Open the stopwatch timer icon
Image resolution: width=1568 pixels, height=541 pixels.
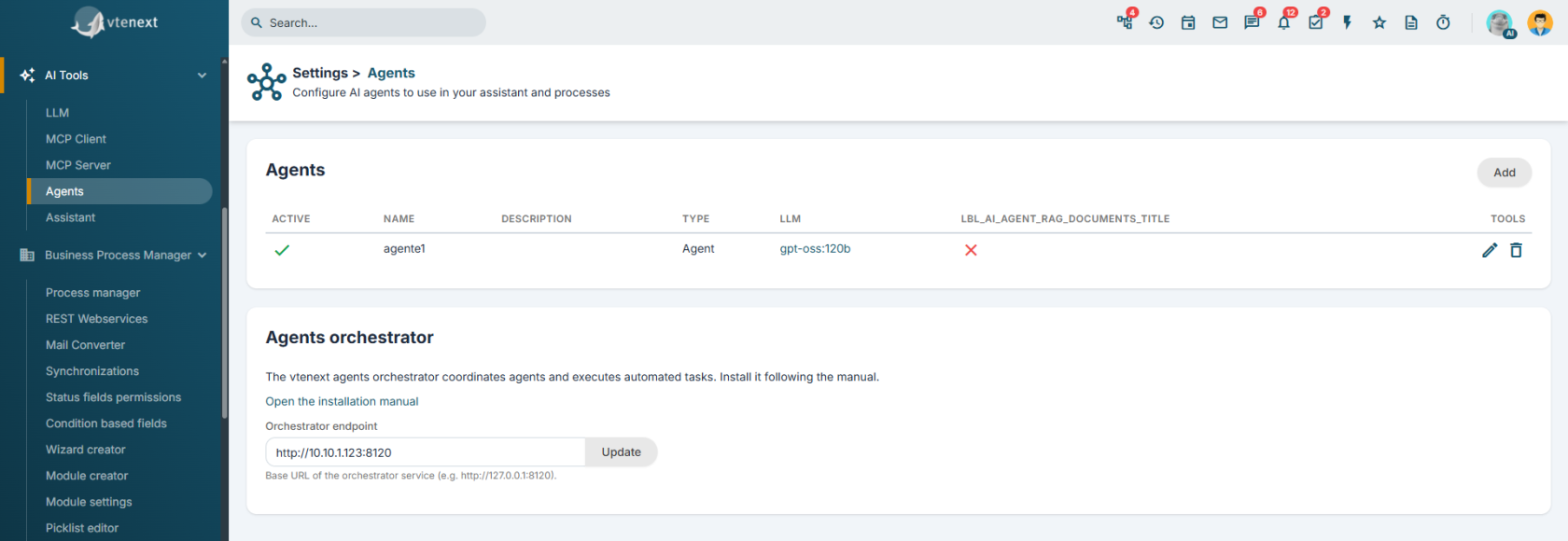pos(1443,22)
